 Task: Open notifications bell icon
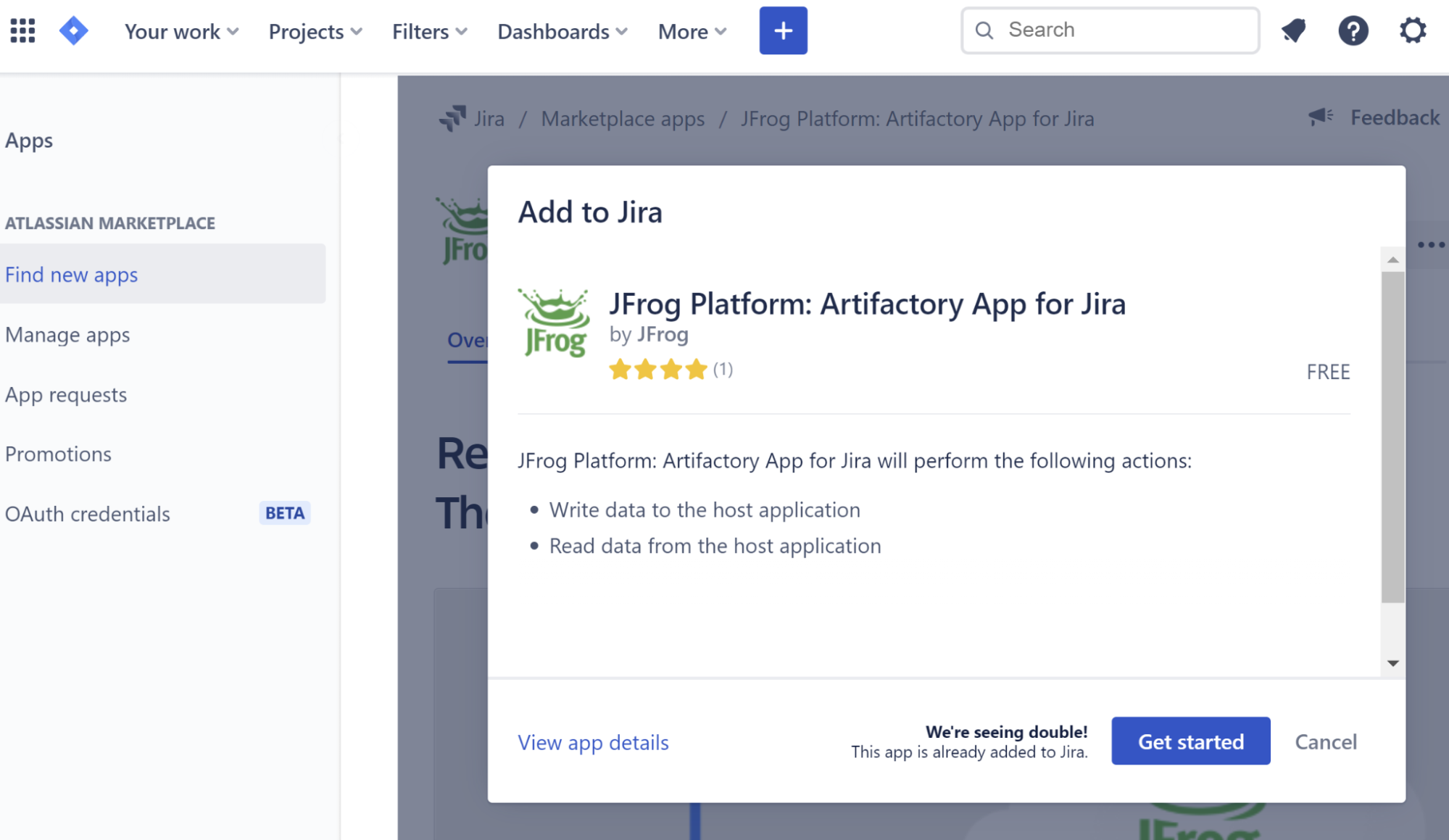1293,30
